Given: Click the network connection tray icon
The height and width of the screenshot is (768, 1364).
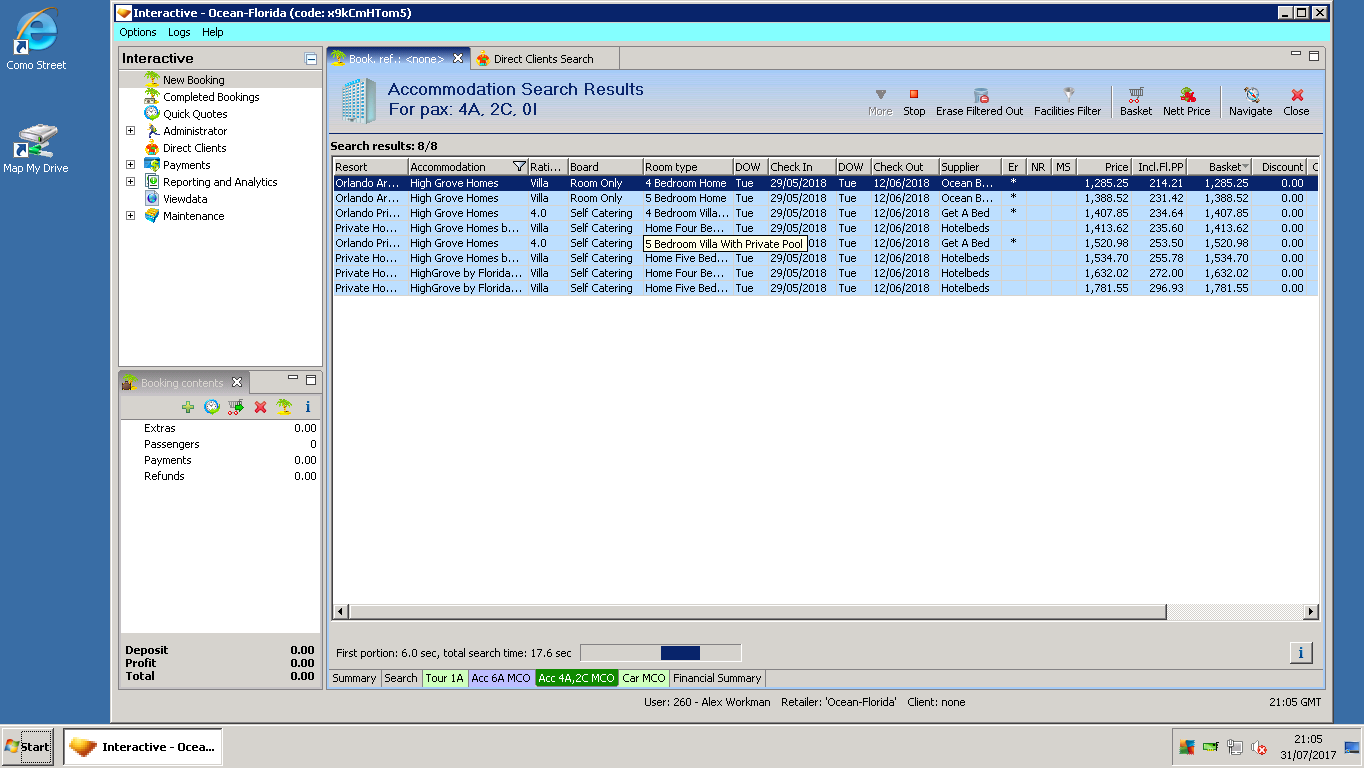Looking at the screenshot, I should coord(1235,747).
